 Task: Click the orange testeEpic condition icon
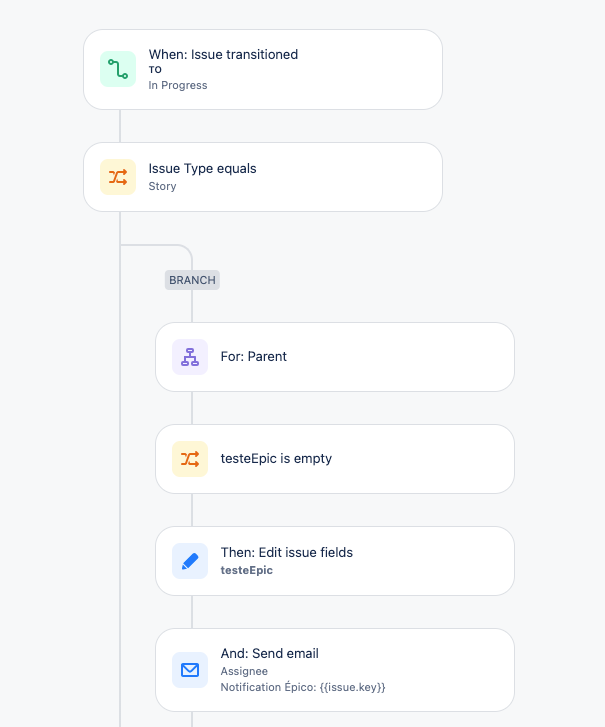(x=190, y=459)
